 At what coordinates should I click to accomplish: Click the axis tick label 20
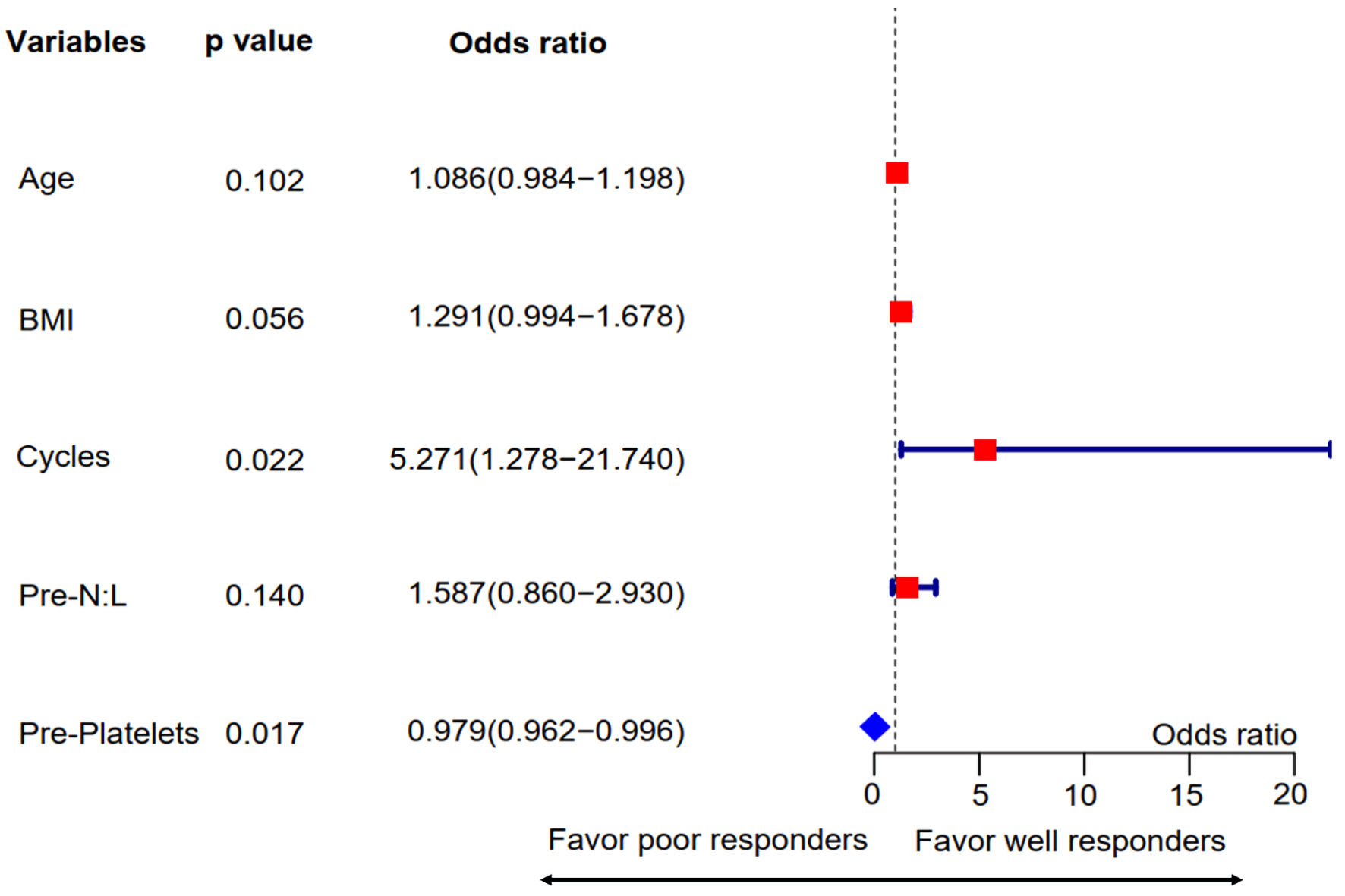coord(1290,794)
